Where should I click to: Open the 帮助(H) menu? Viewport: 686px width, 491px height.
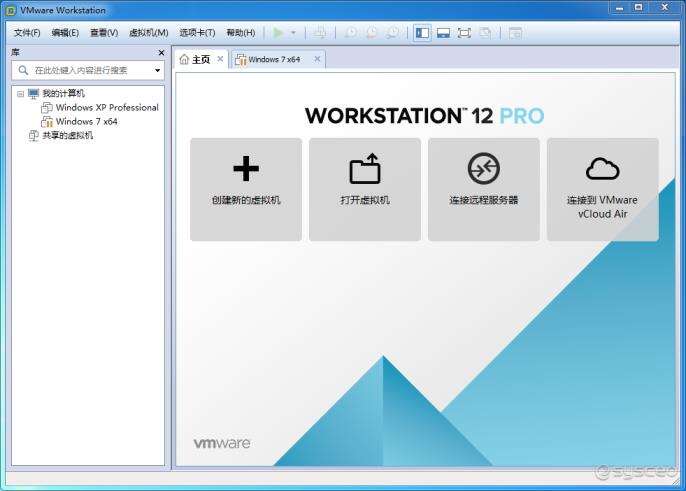click(x=241, y=33)
